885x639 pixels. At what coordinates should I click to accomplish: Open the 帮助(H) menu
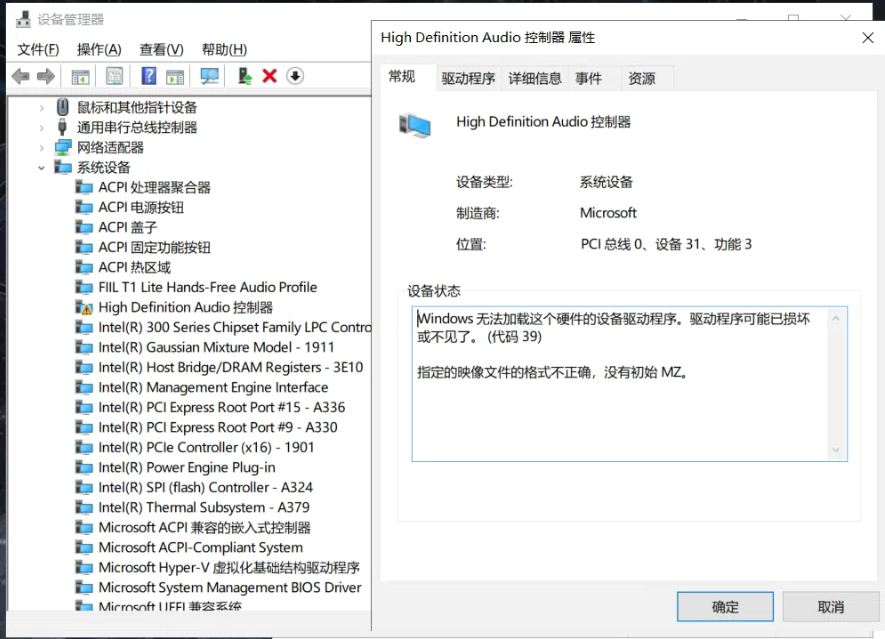pyautogui.click(x=224, y=50)
